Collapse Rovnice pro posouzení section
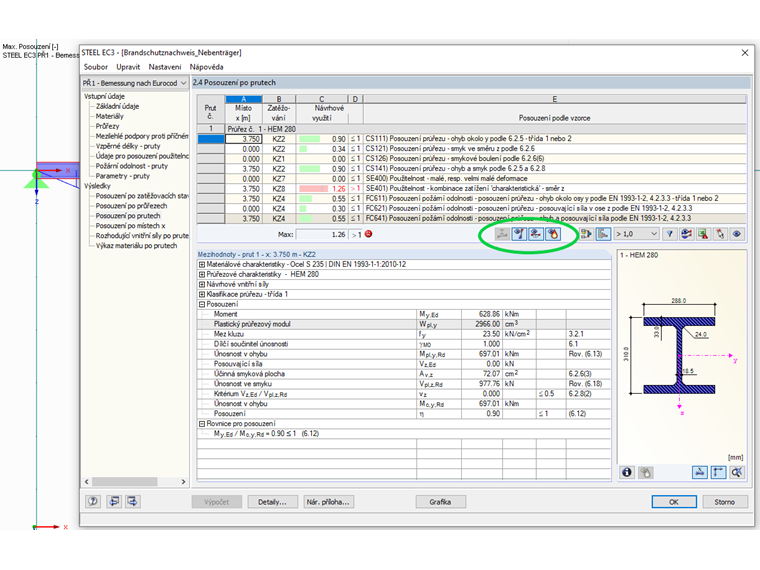This screenshot has height=570, width=760. (202, 424)
